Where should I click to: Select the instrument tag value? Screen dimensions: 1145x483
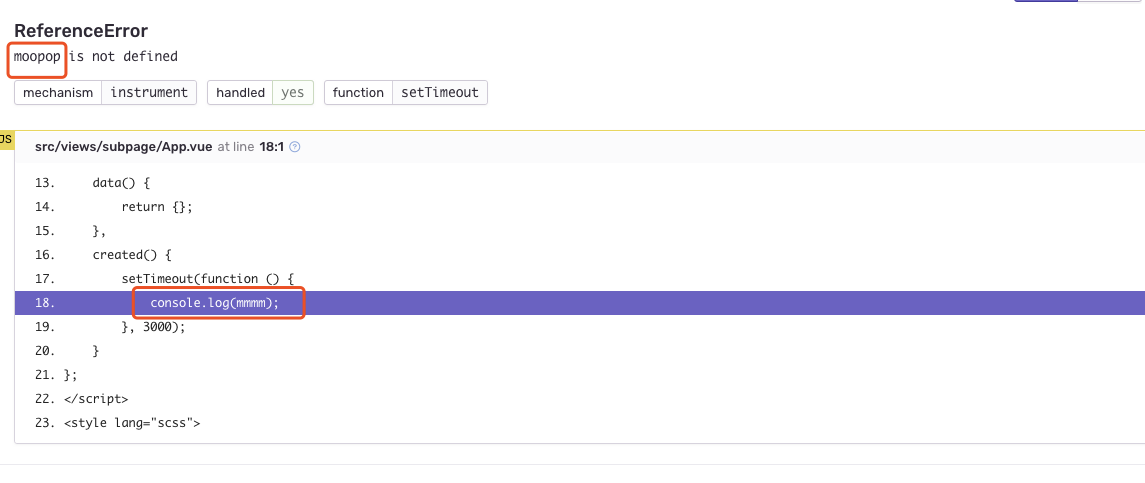(x=149, y=93)
